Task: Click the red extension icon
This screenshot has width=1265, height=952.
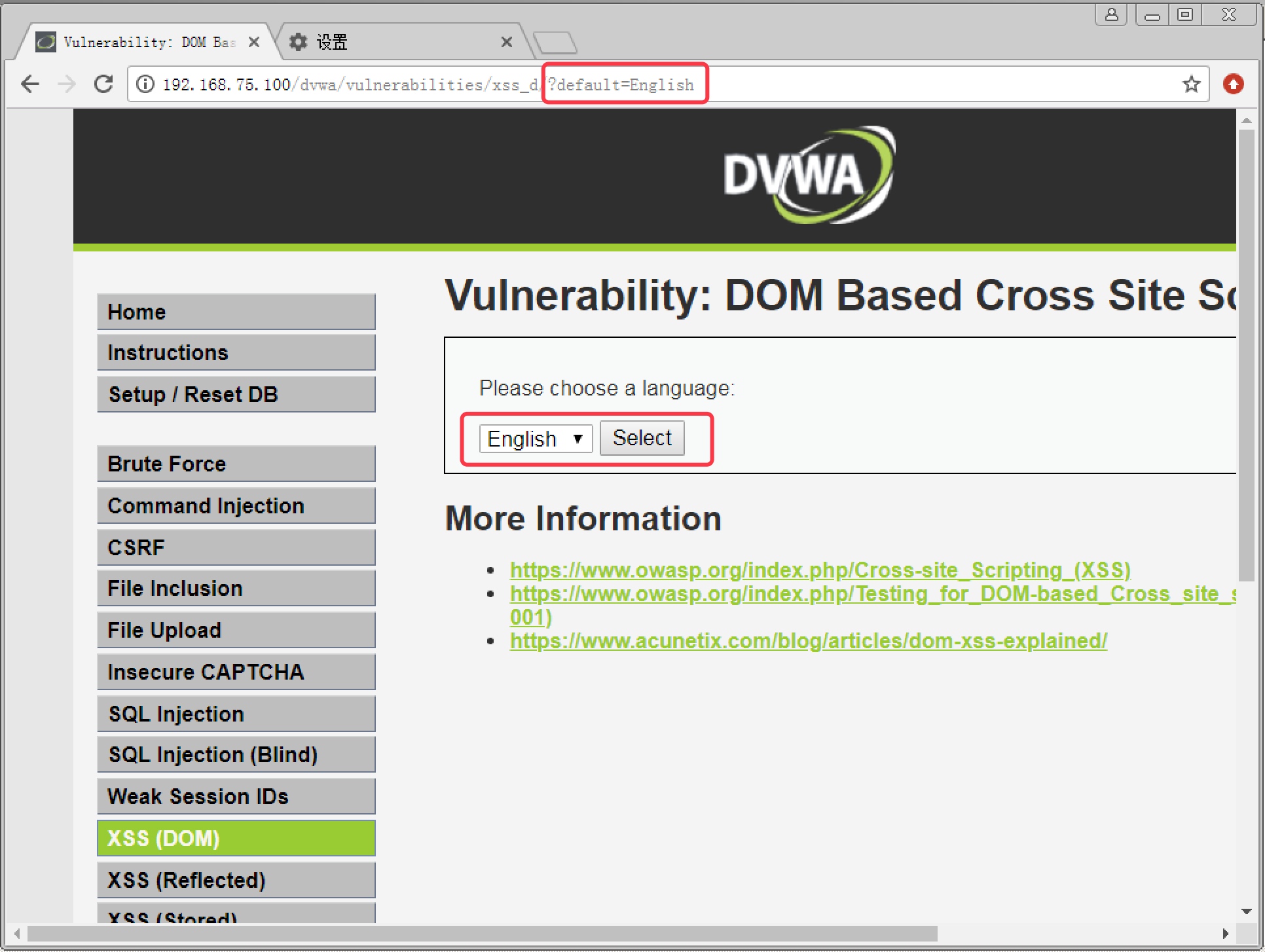Action: [x=1233, y=84]
